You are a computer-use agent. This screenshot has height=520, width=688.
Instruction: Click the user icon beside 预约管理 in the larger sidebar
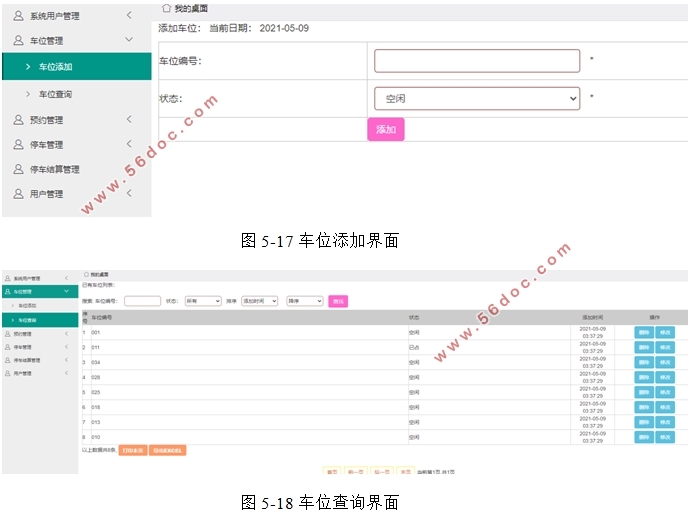18,120
